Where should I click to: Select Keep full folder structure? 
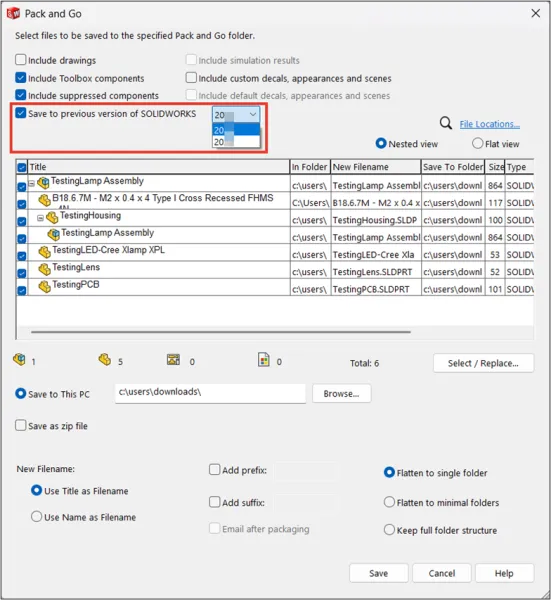(389, 530)
